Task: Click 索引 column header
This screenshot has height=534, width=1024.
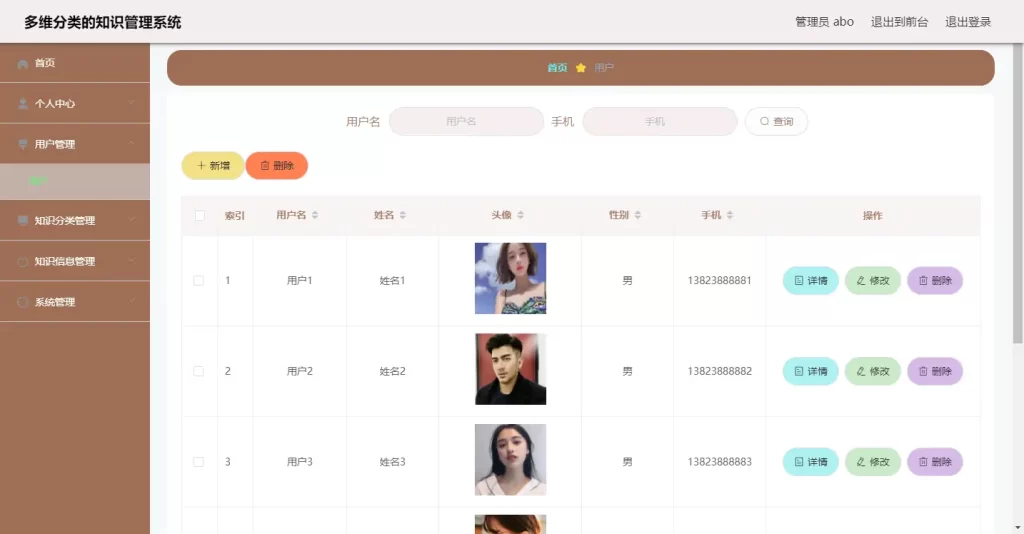Action: (234, 215)
